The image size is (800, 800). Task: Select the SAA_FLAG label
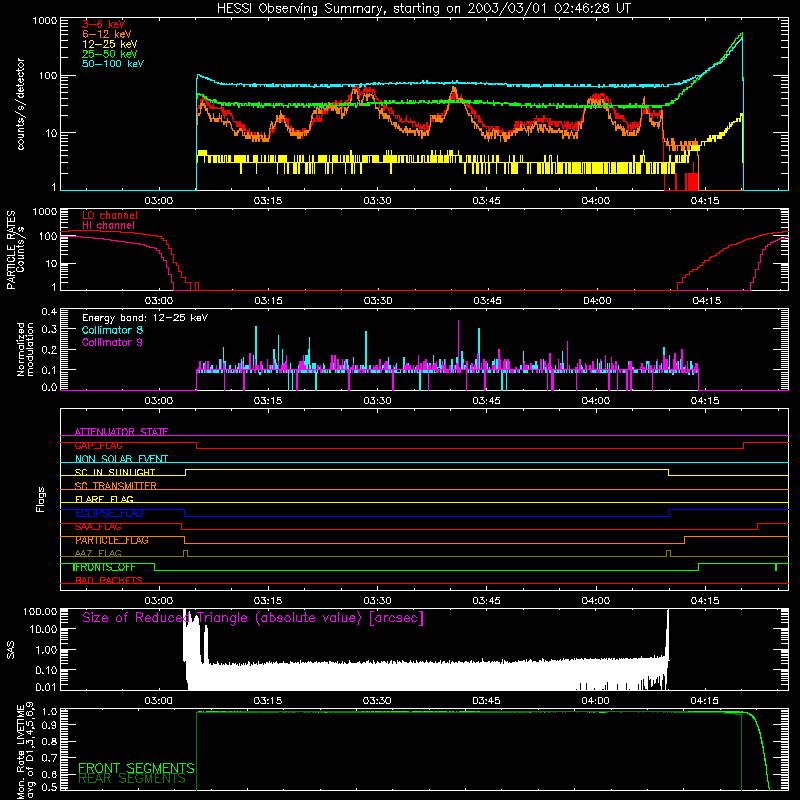pos(98,527)
